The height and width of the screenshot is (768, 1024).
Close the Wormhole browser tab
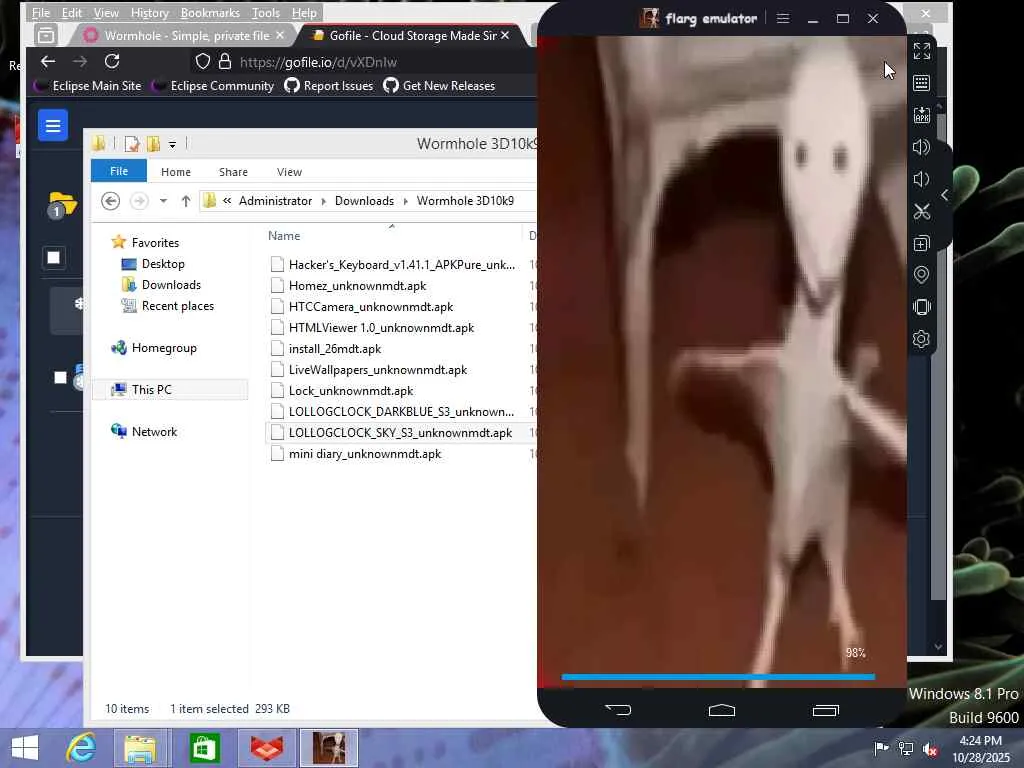[280, 35]
